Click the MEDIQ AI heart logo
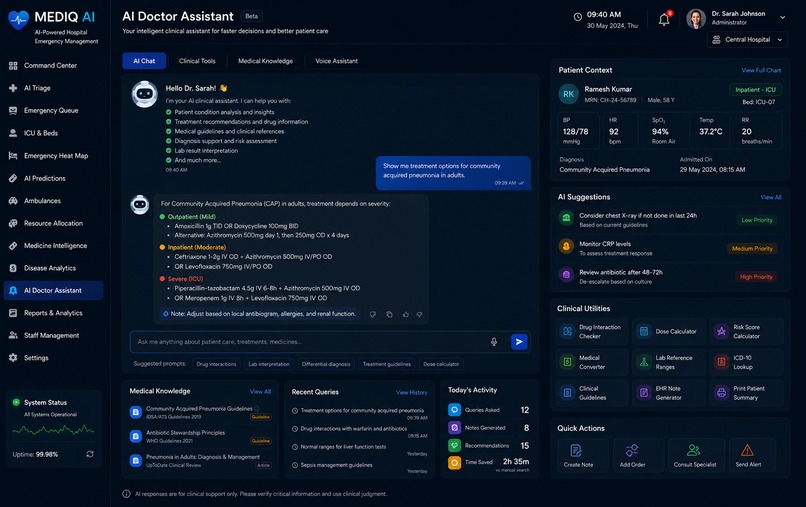The image size is (806, 507). [19, 21]
